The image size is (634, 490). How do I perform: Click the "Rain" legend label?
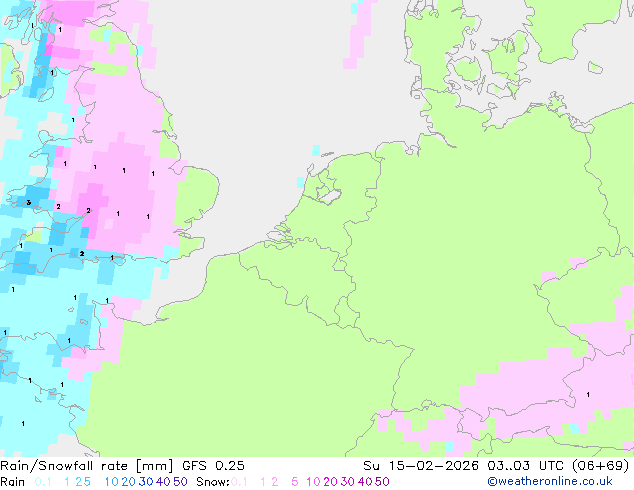[13, 482]
